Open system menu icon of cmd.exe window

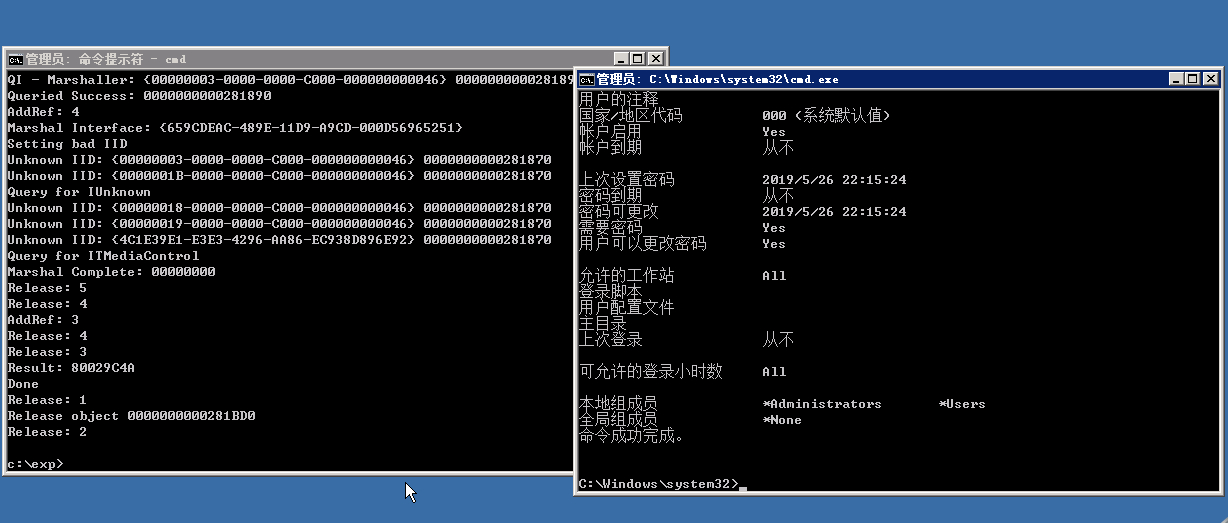tap(587, 79)
